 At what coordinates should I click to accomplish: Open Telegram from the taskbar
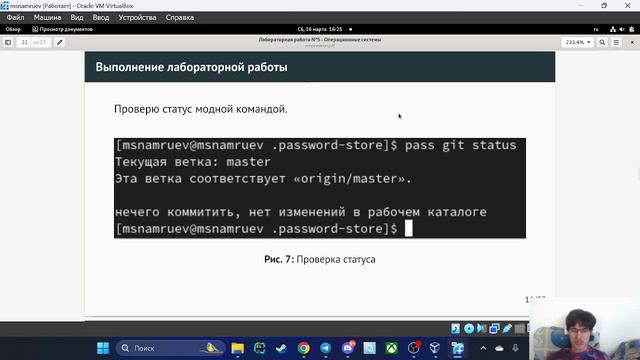point(326,348)
